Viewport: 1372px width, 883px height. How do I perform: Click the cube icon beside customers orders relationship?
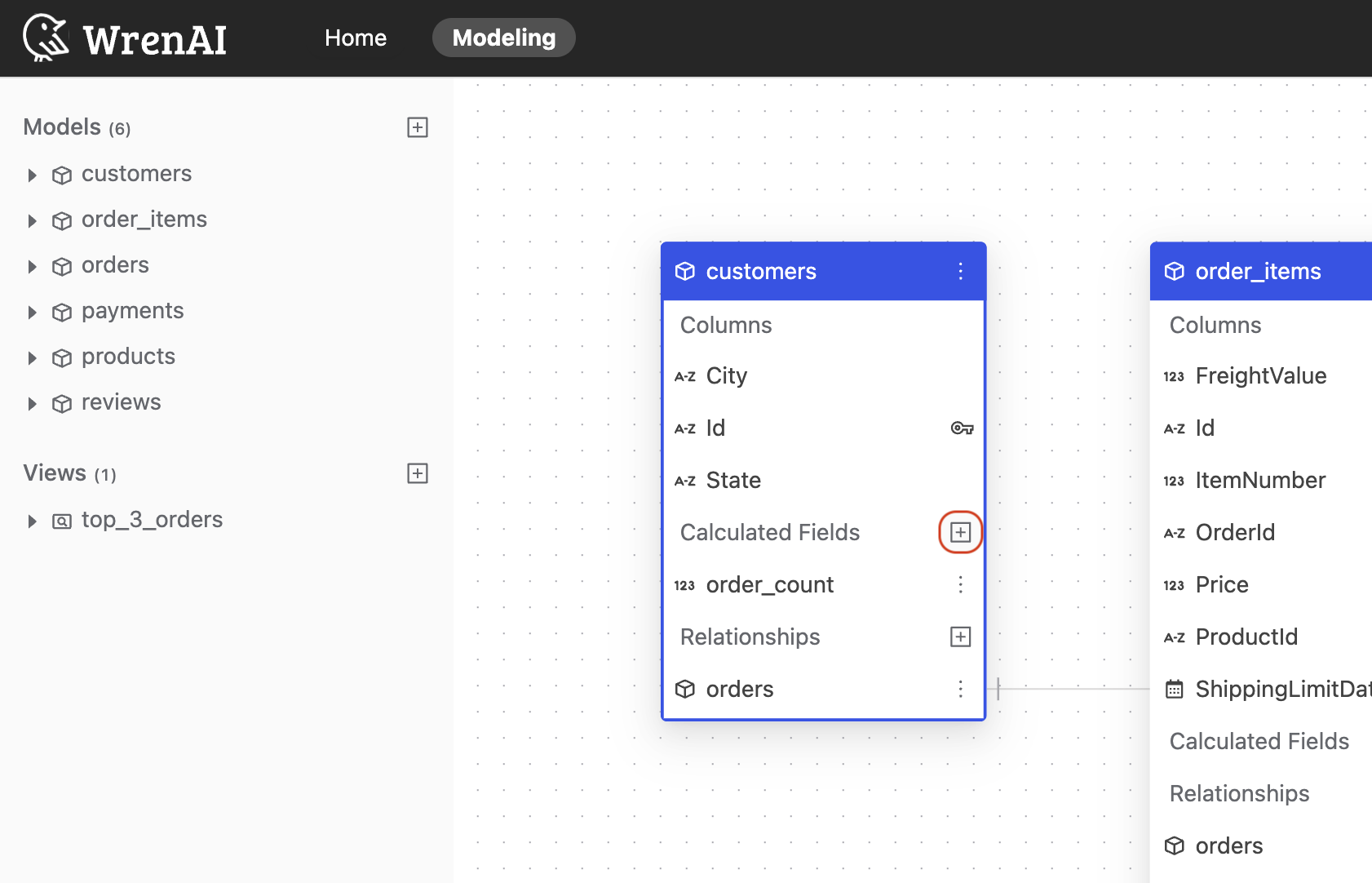pyautogui.click(x=685, y=689)
